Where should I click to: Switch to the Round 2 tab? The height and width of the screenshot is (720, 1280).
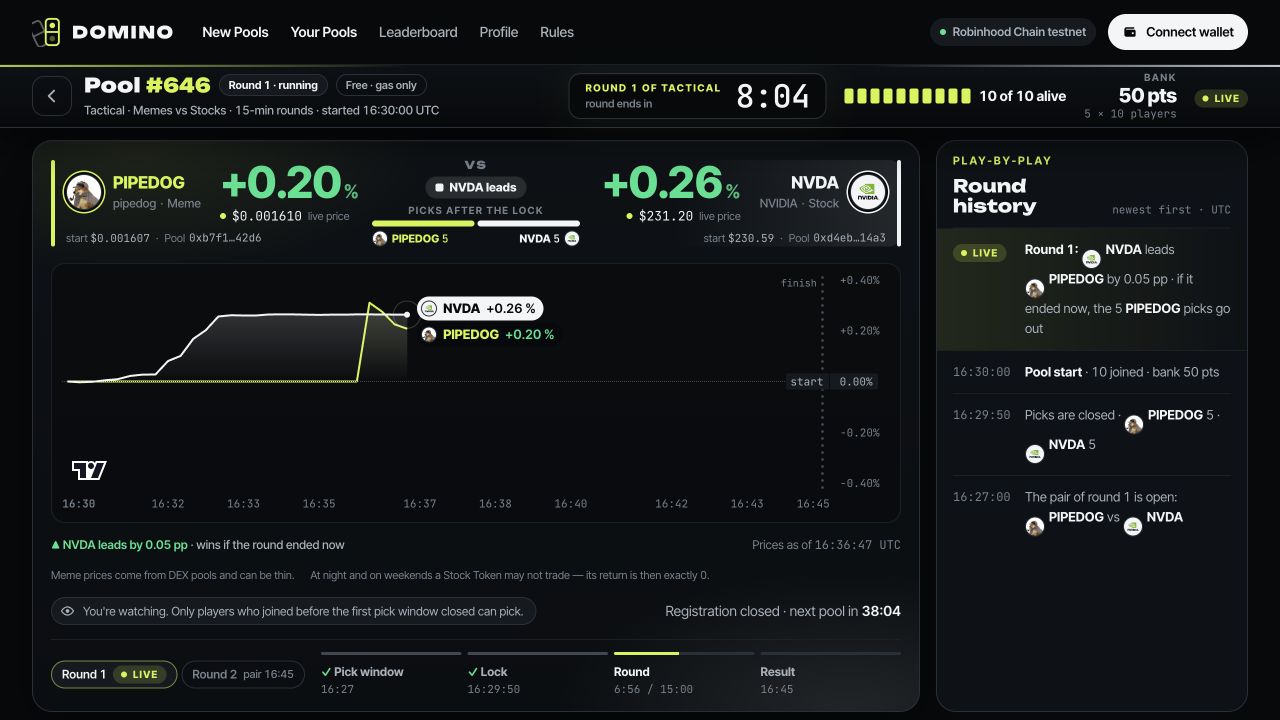click(x=243, y=675)
